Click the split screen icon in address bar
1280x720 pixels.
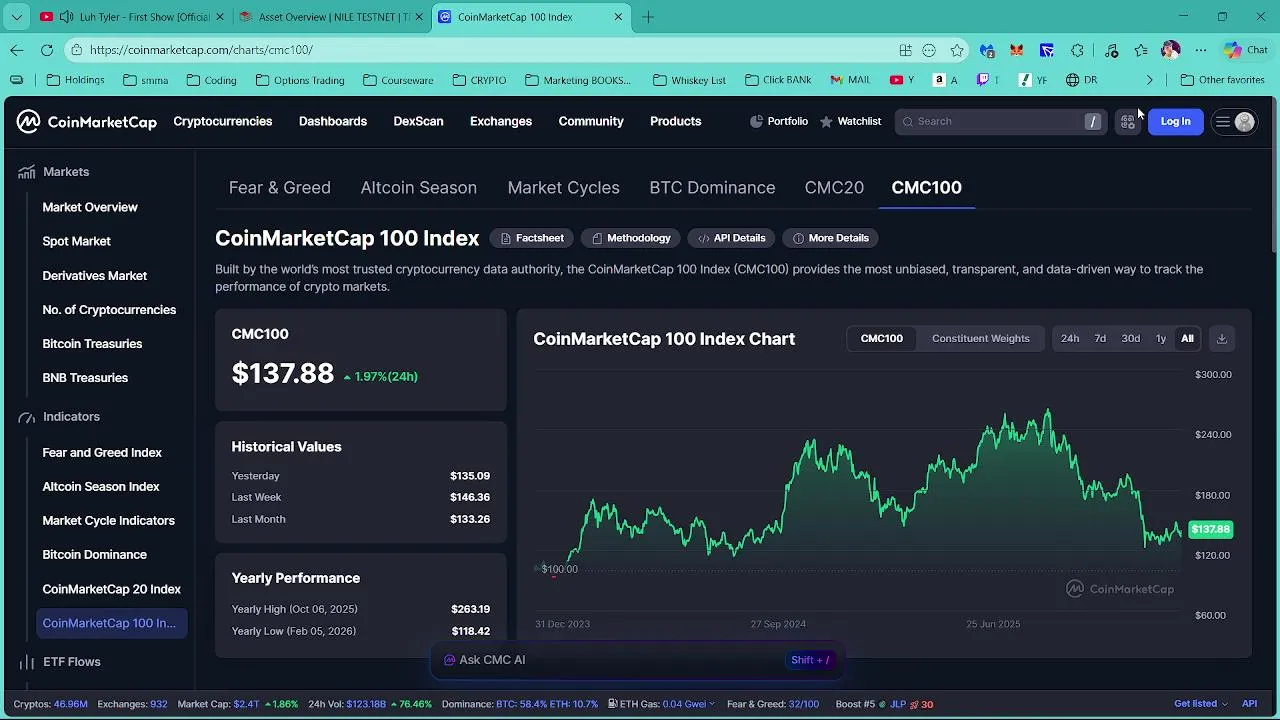coord(905,50)
